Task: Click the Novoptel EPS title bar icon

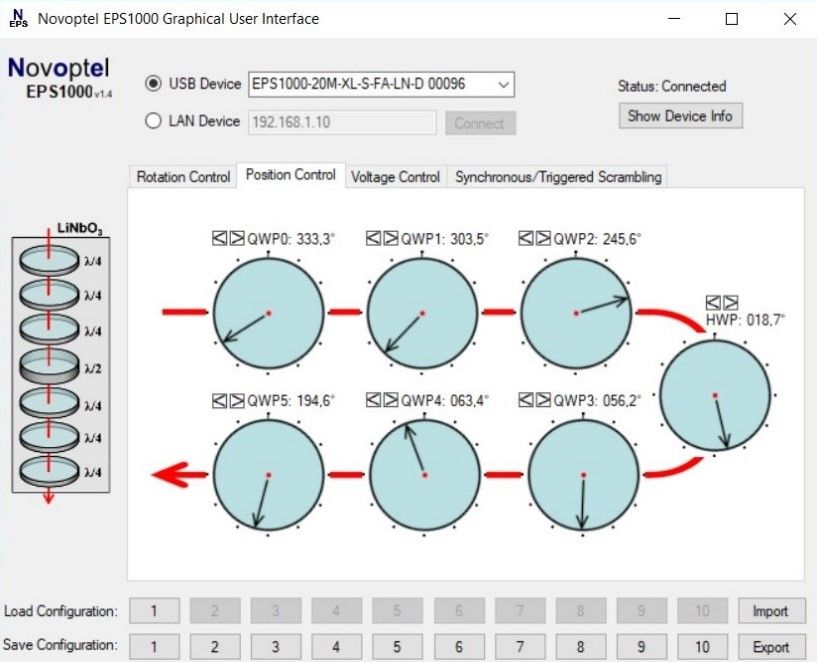Action: (x=19, y=18)
